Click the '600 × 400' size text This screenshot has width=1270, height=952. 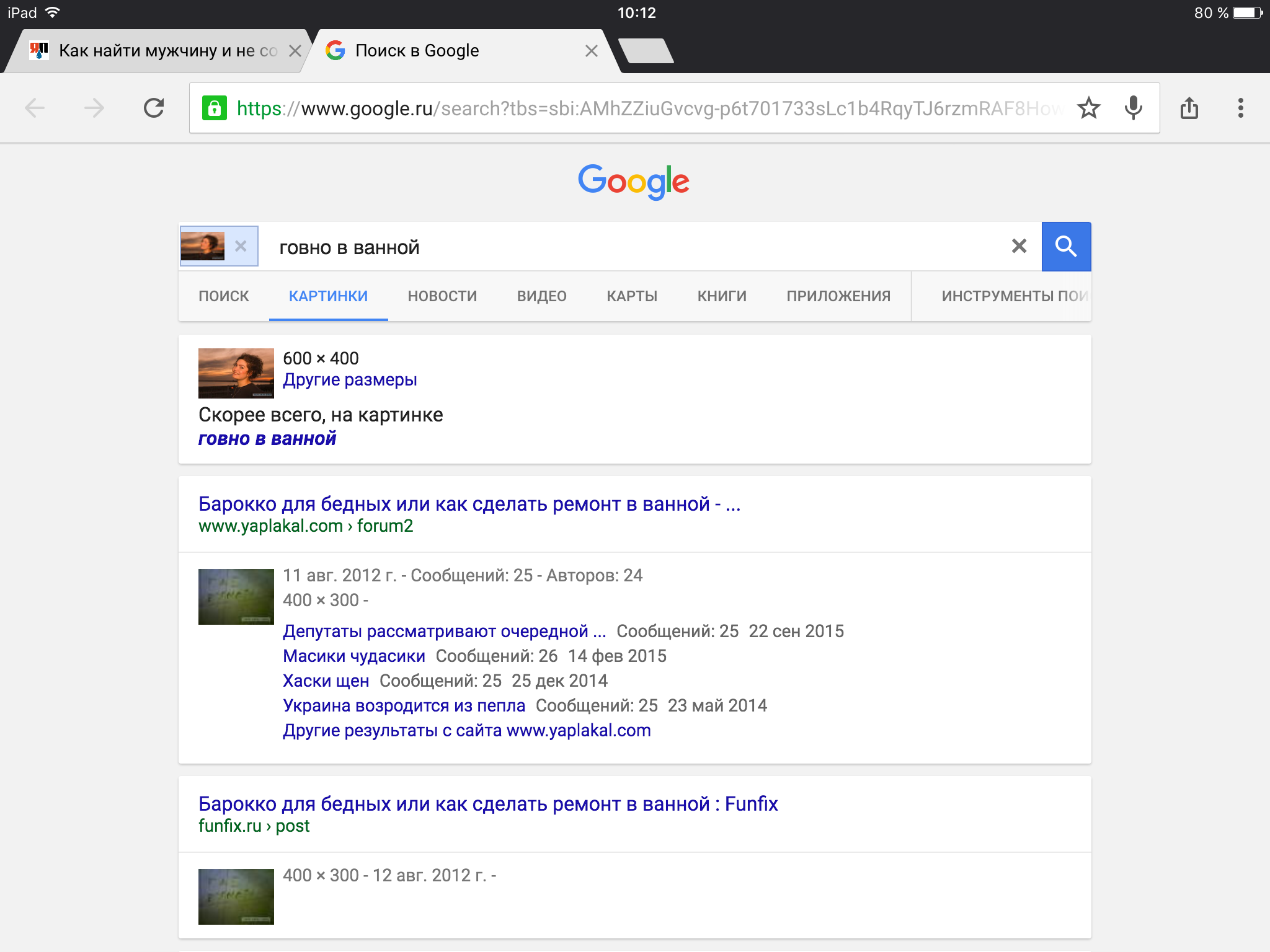click(x=321, y=358)
